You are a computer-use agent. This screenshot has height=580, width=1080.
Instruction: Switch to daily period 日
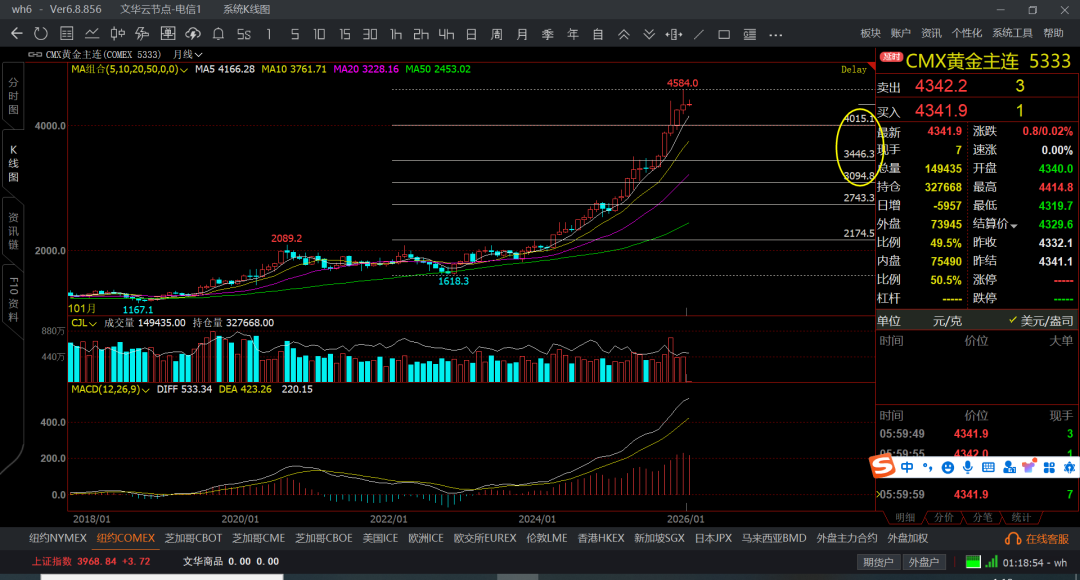click(x=471, y=34)
